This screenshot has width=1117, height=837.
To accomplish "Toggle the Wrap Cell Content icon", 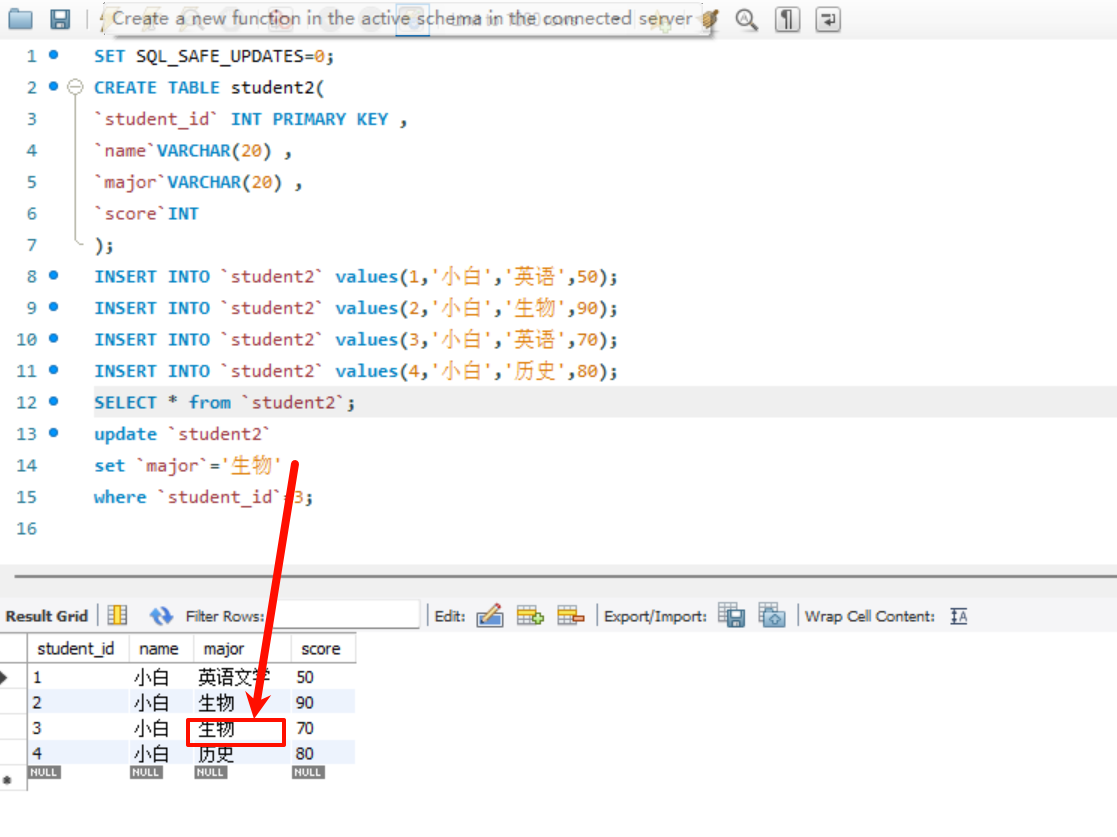I will tap(959, 616).
